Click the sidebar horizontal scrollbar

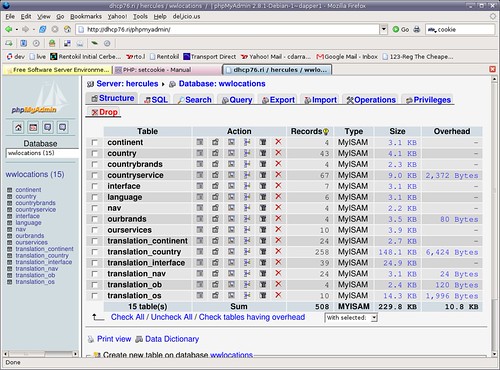(x=41, y=354)
